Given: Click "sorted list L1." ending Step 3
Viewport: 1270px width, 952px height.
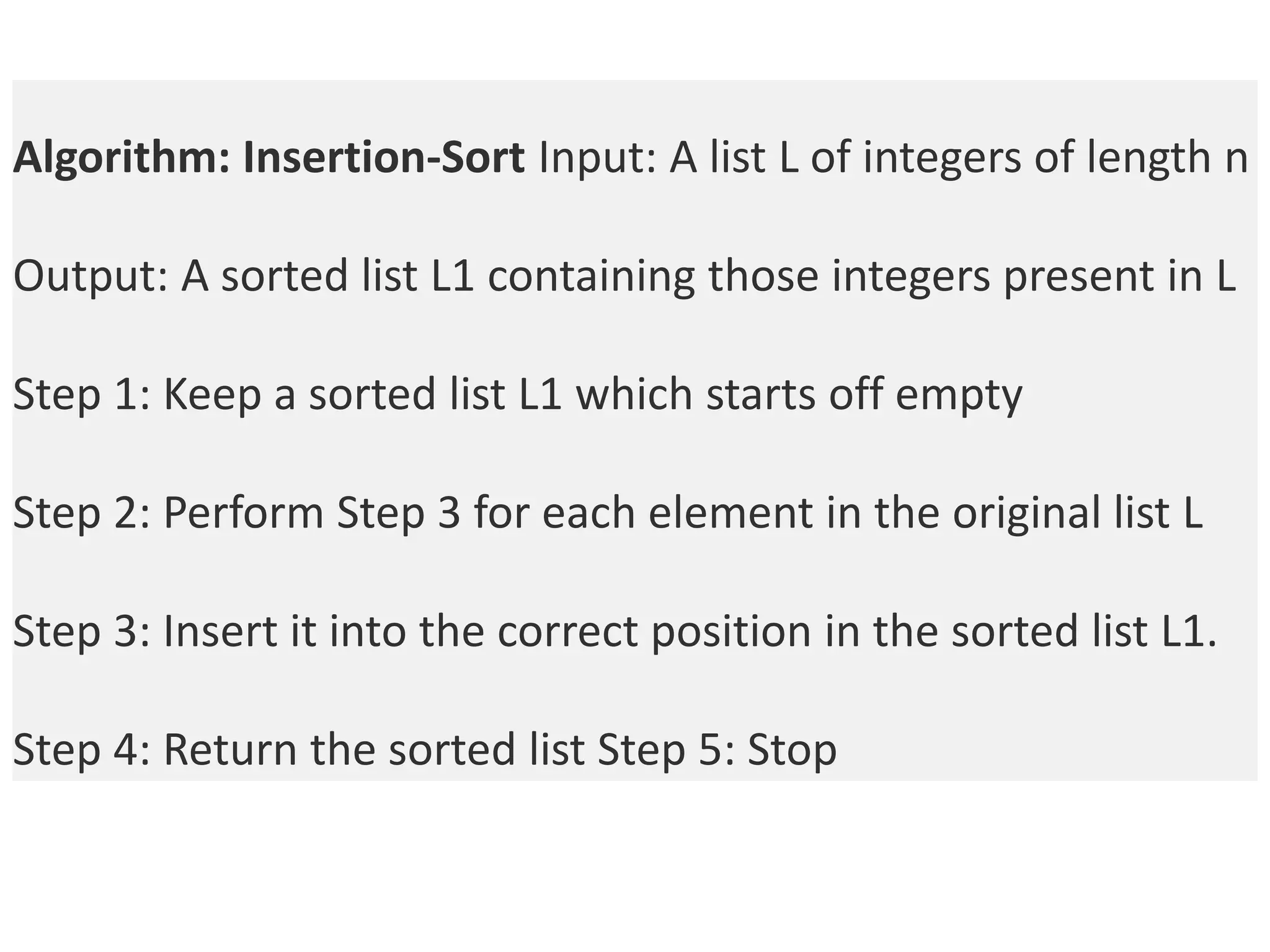Looking at the screenshot, I should click(1084, 632).
